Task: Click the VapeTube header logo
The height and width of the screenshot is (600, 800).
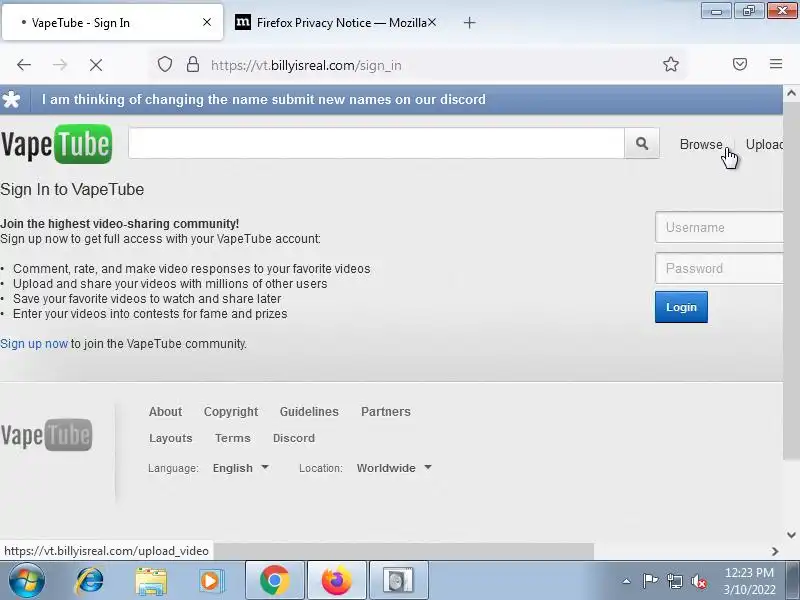Action: pyautogui.click(x=56, y=144)
